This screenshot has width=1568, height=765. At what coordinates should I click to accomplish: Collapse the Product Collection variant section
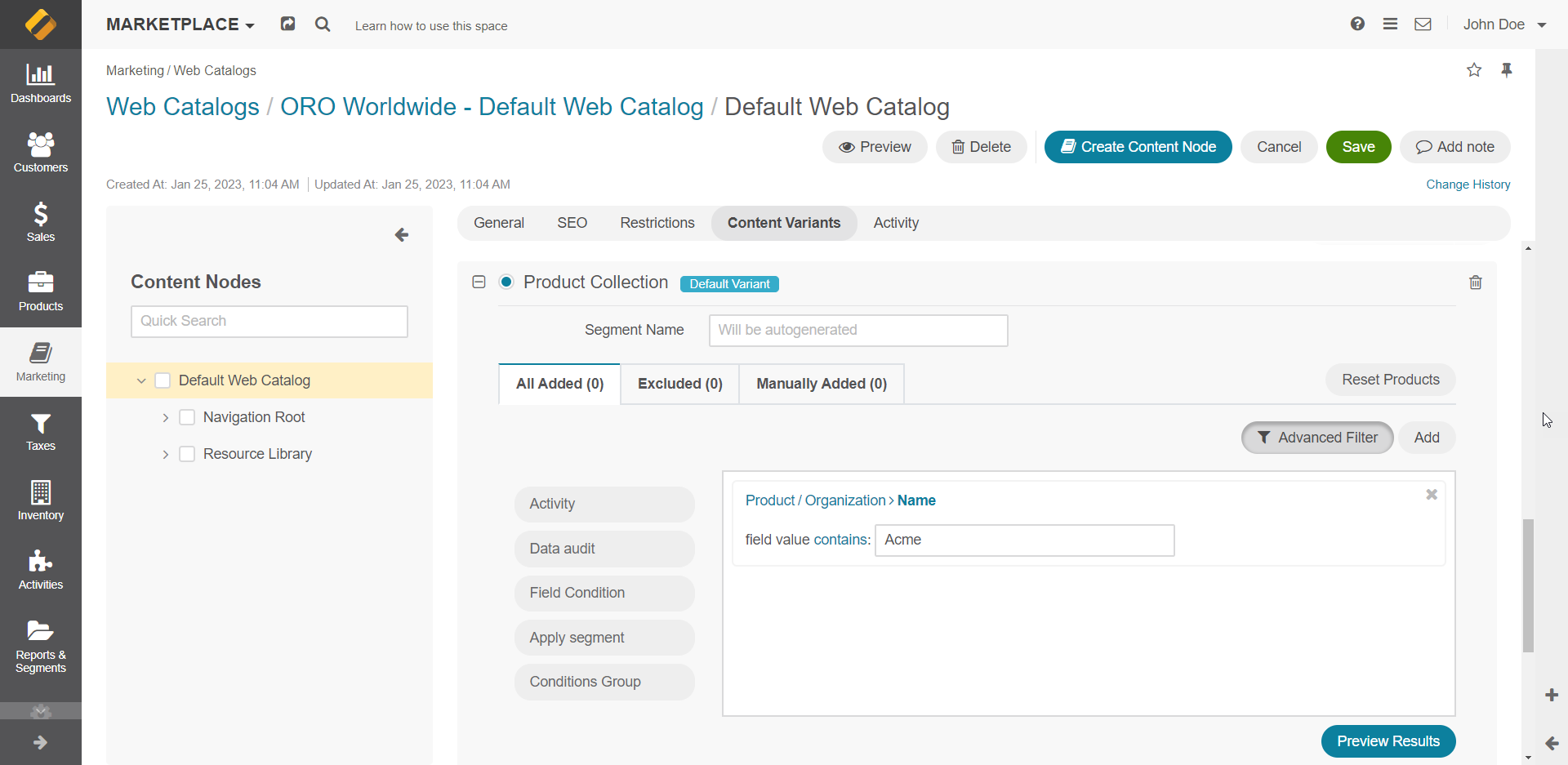coord(479,282)
